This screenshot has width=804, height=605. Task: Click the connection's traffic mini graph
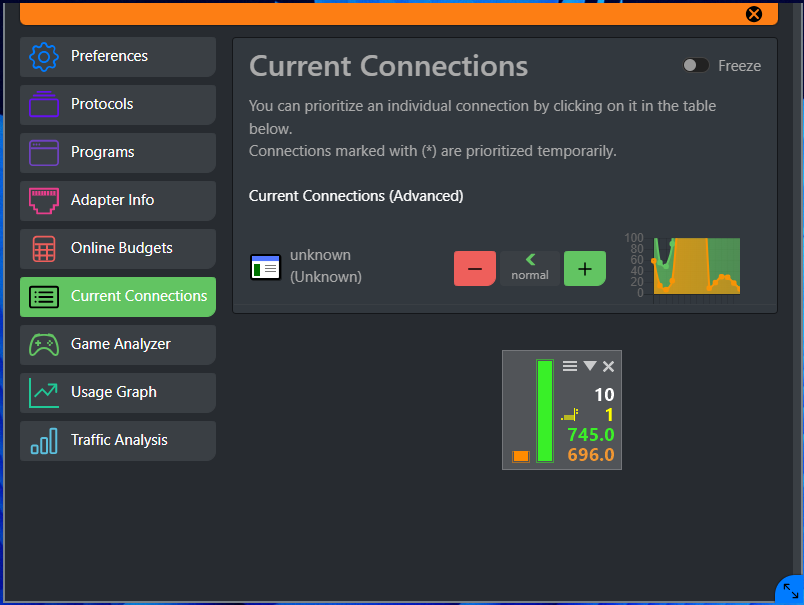pyautogui.click(x=696, y=266)
